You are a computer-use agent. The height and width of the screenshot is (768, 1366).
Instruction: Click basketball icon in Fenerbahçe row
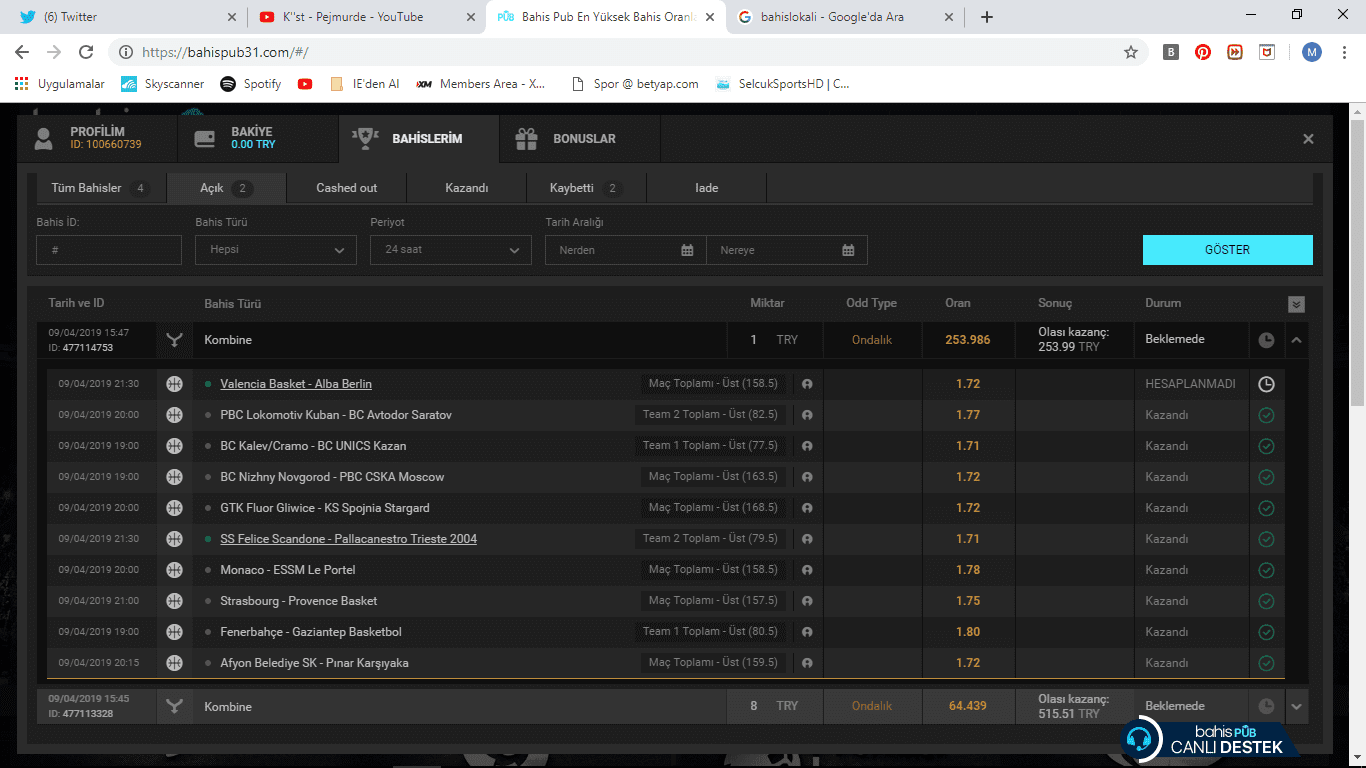coord(174,632)
